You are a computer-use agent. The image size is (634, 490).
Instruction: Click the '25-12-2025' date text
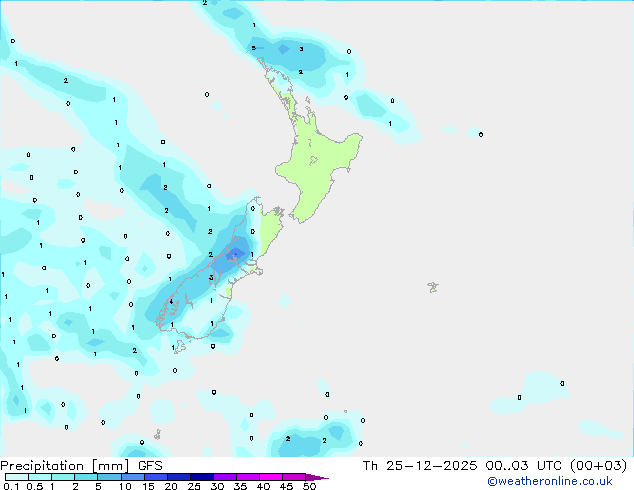431,466
